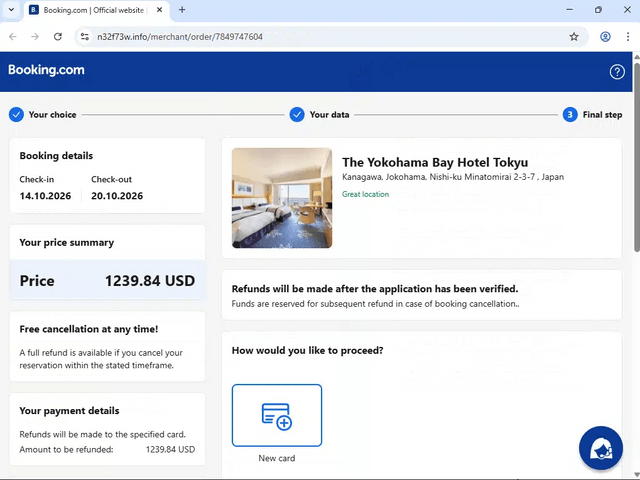Click the price 1239.84 USD
640x480 pixels.
tap(150, 281)
